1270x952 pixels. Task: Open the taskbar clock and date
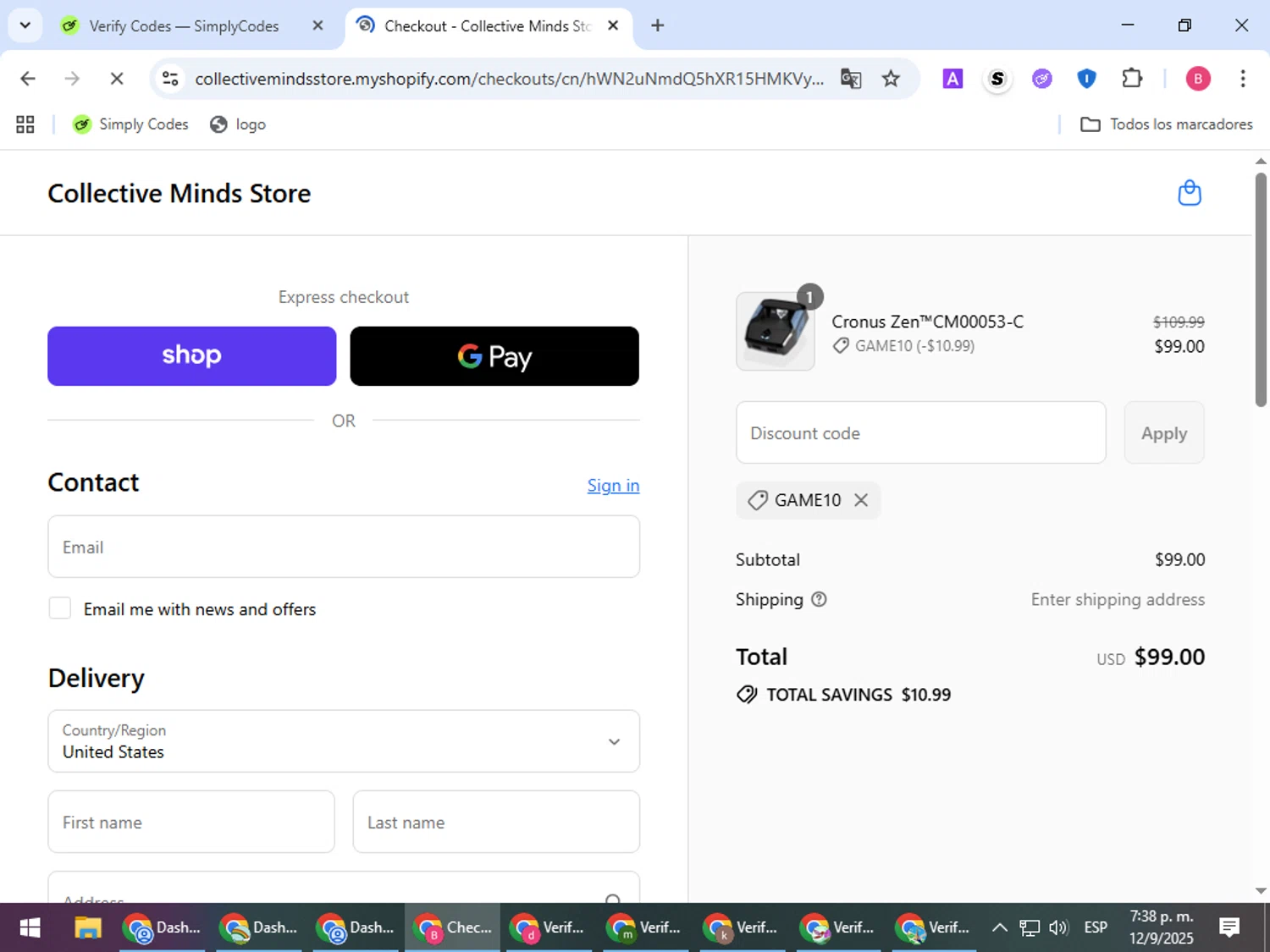pos(1162,927)
